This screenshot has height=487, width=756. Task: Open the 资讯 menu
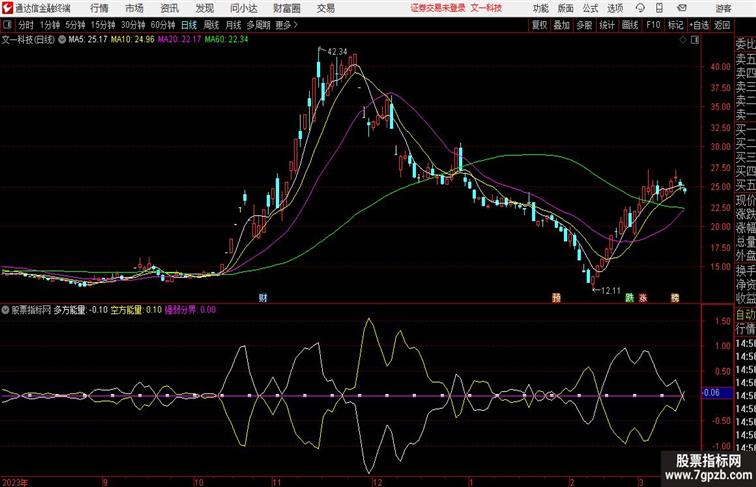coord(170,8)
